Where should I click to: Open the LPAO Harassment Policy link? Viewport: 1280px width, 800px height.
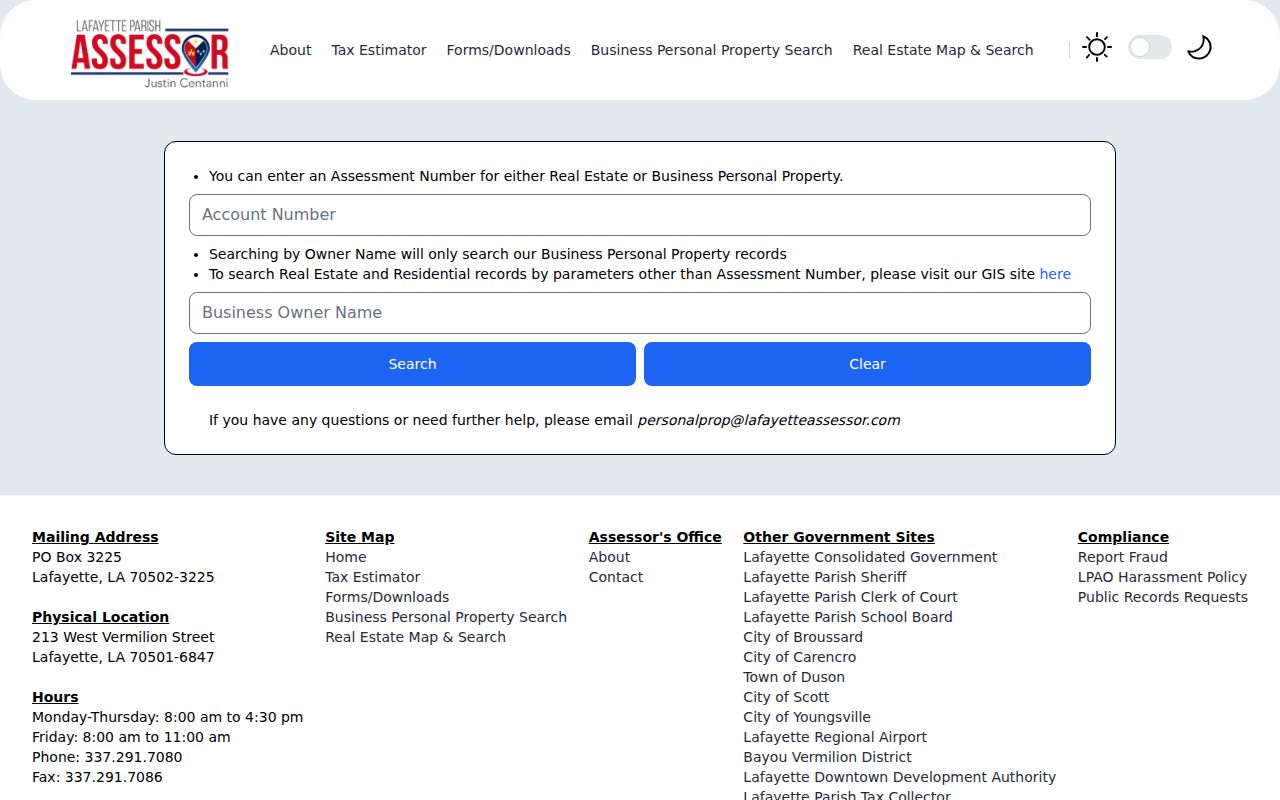(1162, 577)
